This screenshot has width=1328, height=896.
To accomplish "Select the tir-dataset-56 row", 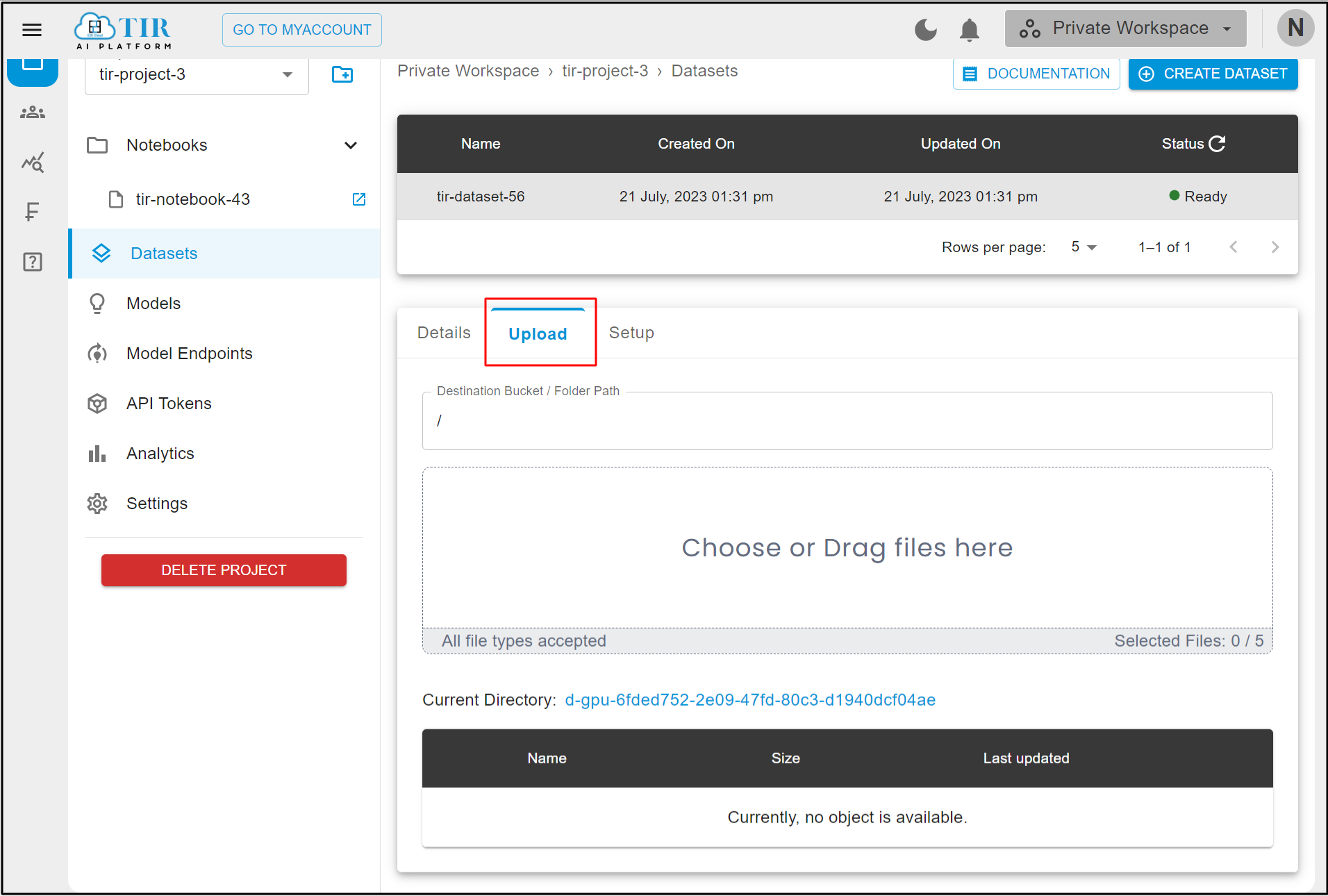I will click(847, 197).
